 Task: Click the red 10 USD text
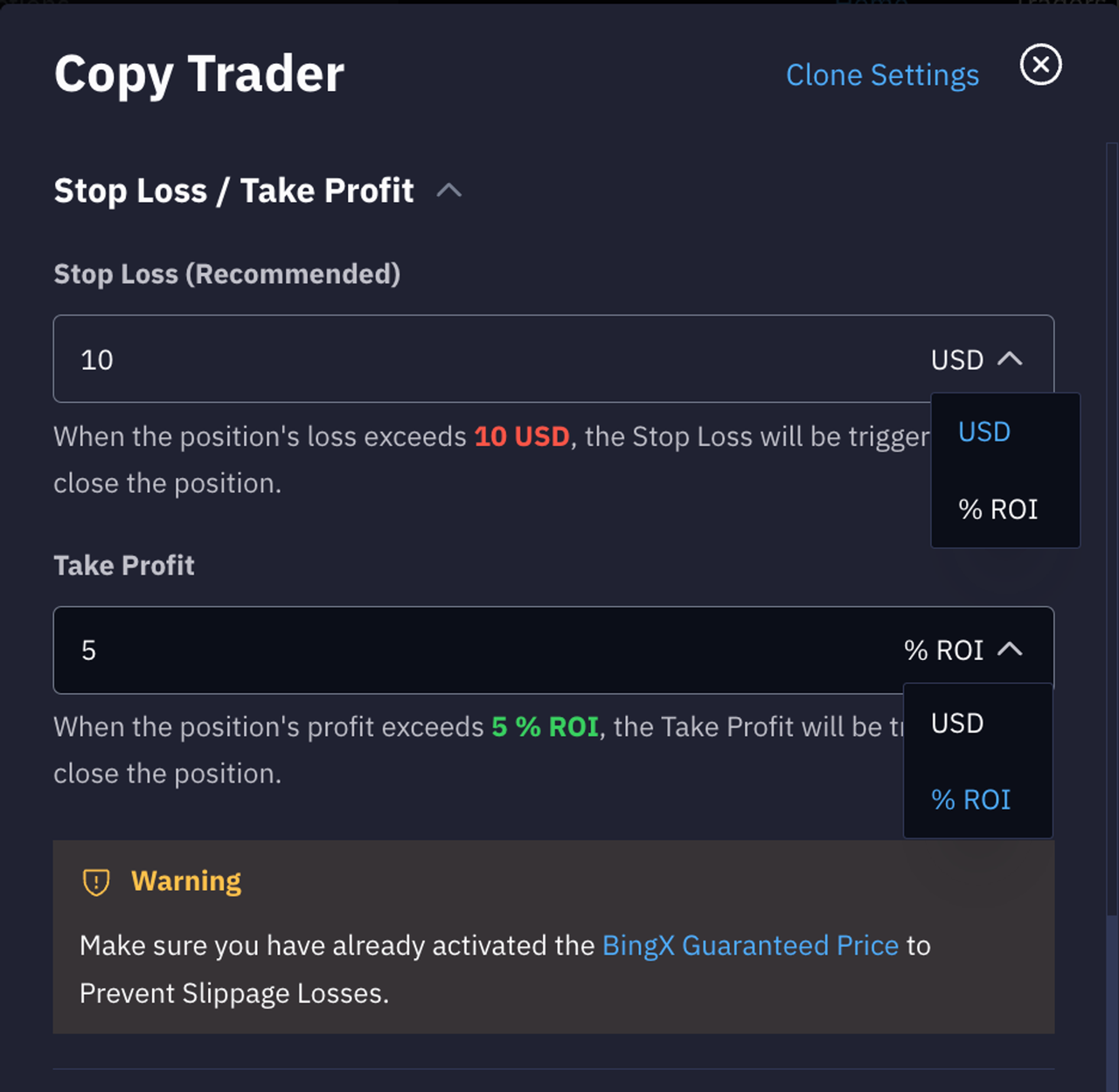tap(522, 436)
